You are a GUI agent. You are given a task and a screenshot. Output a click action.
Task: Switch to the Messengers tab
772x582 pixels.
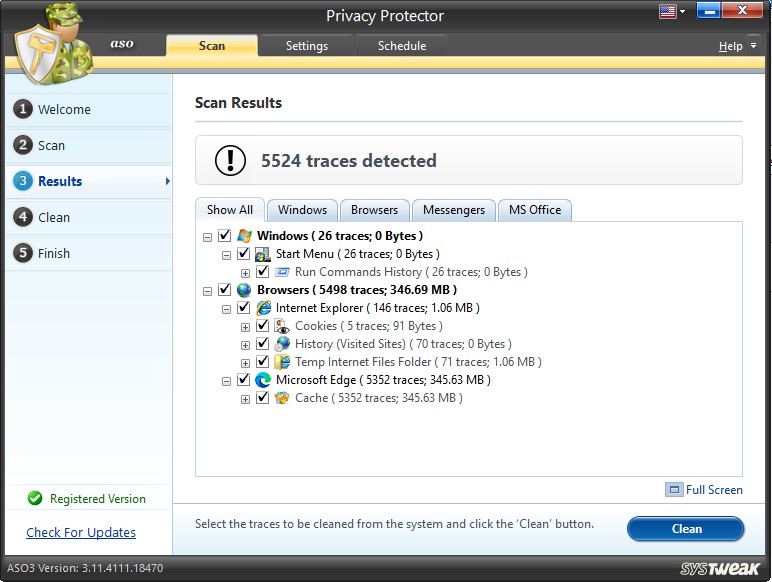(453, 210)
